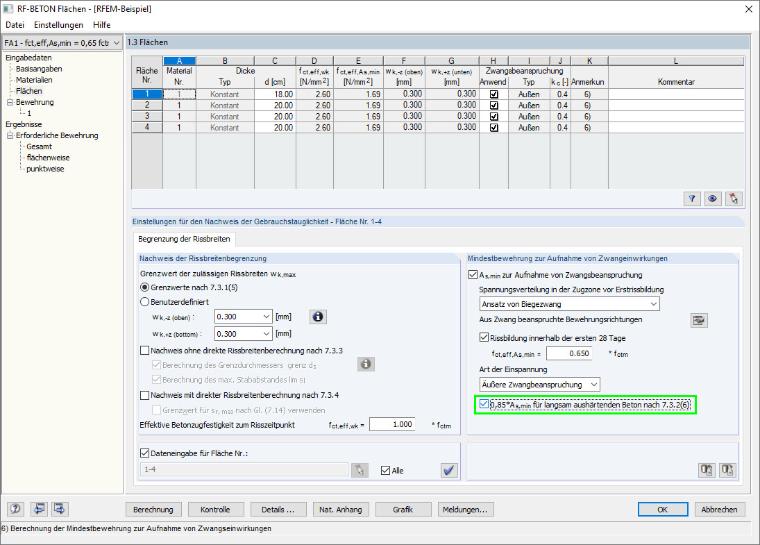The width and height of the screenshot is (760, 545).
Task: Collapse 'Erforderliche Bewehrung' tree node
Action: pyautogui.click(x=10, y=136)
